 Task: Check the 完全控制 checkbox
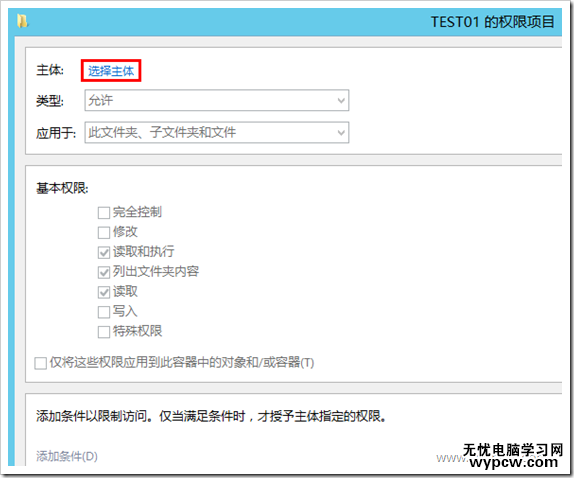pos(104,212)
